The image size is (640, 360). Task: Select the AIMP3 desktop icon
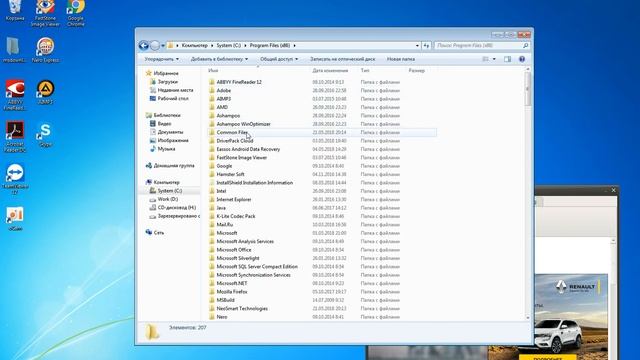[45, 92]
